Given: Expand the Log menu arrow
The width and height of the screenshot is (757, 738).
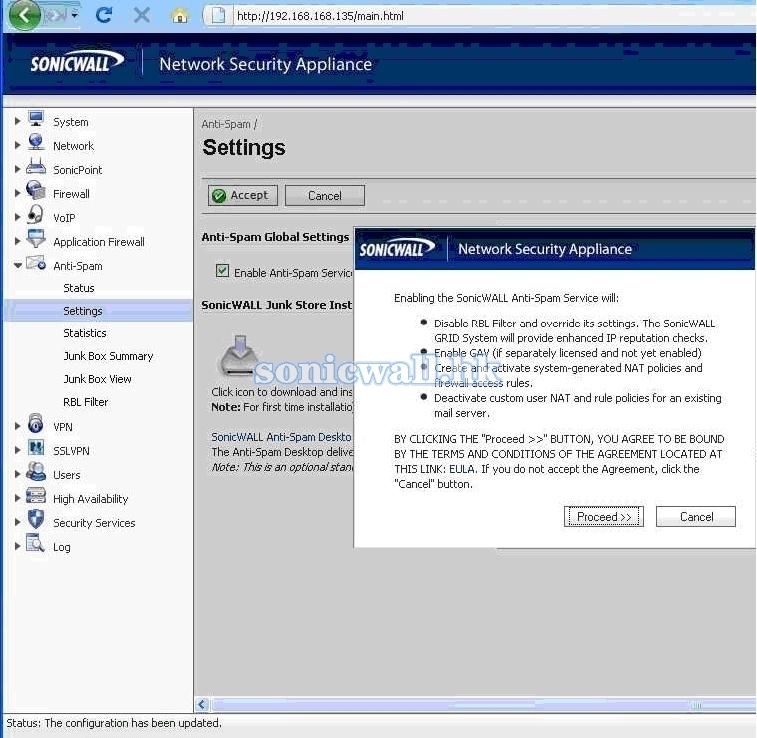Looking at the screenshot, I should coord(17,546).
